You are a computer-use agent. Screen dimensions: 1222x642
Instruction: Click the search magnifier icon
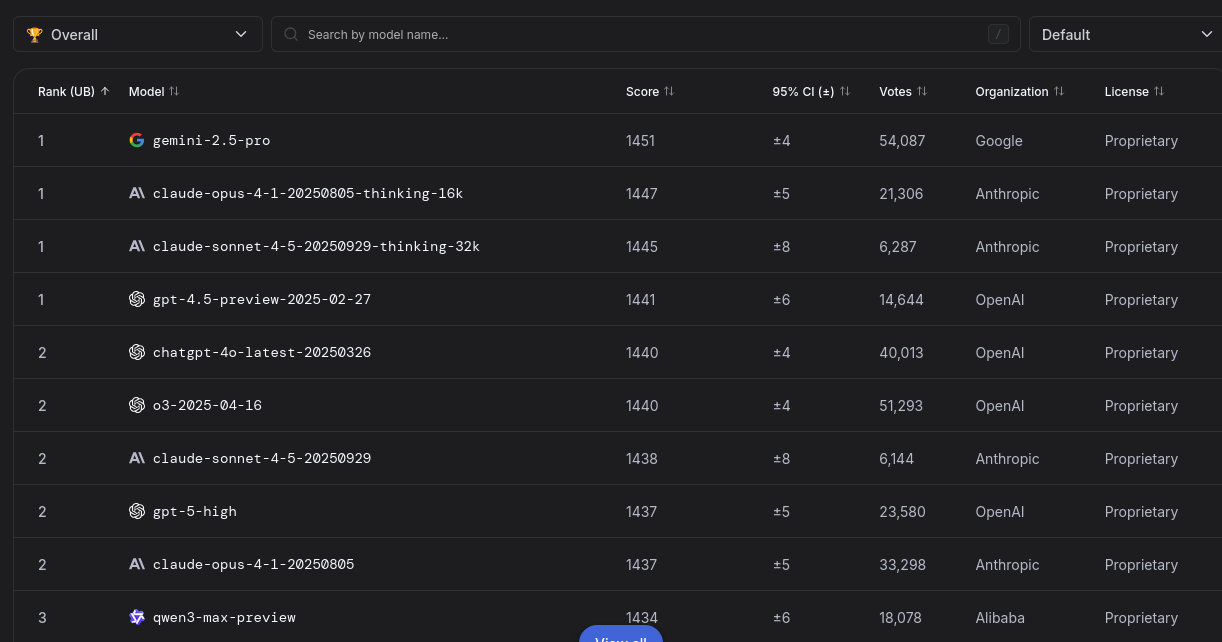[x=291, y=34]
